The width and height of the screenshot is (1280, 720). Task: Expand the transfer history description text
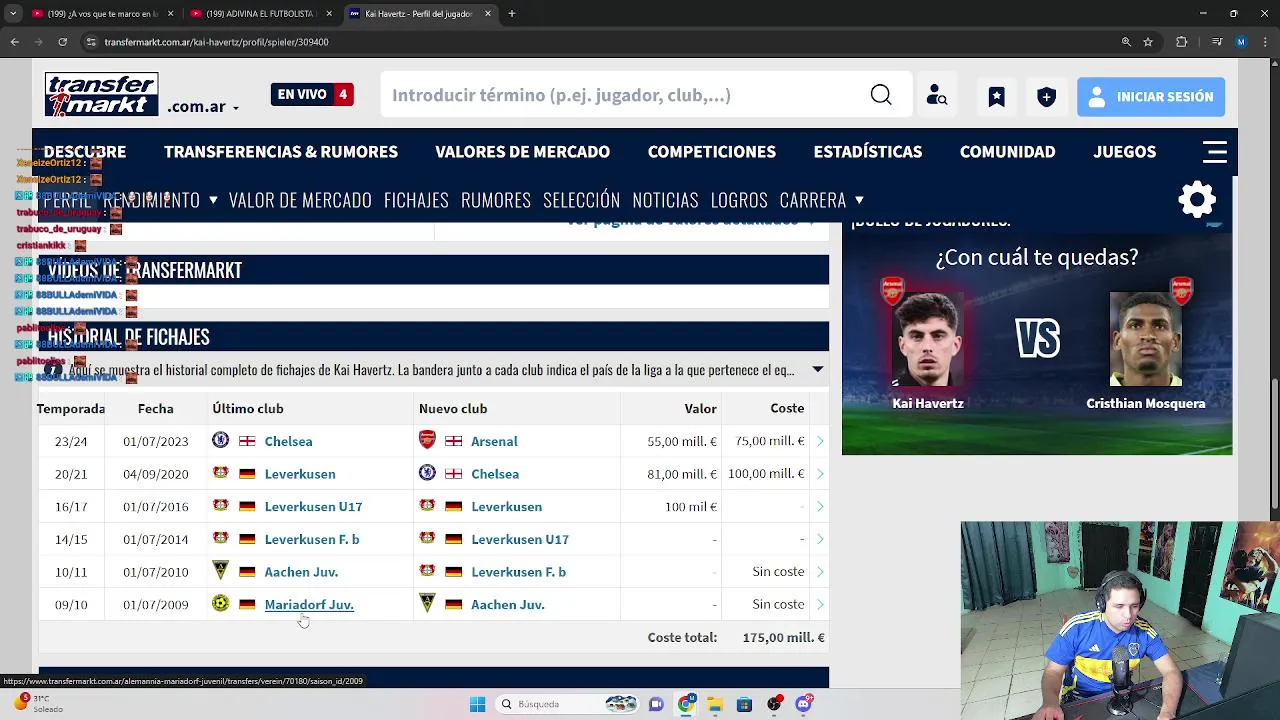(818, 369)
